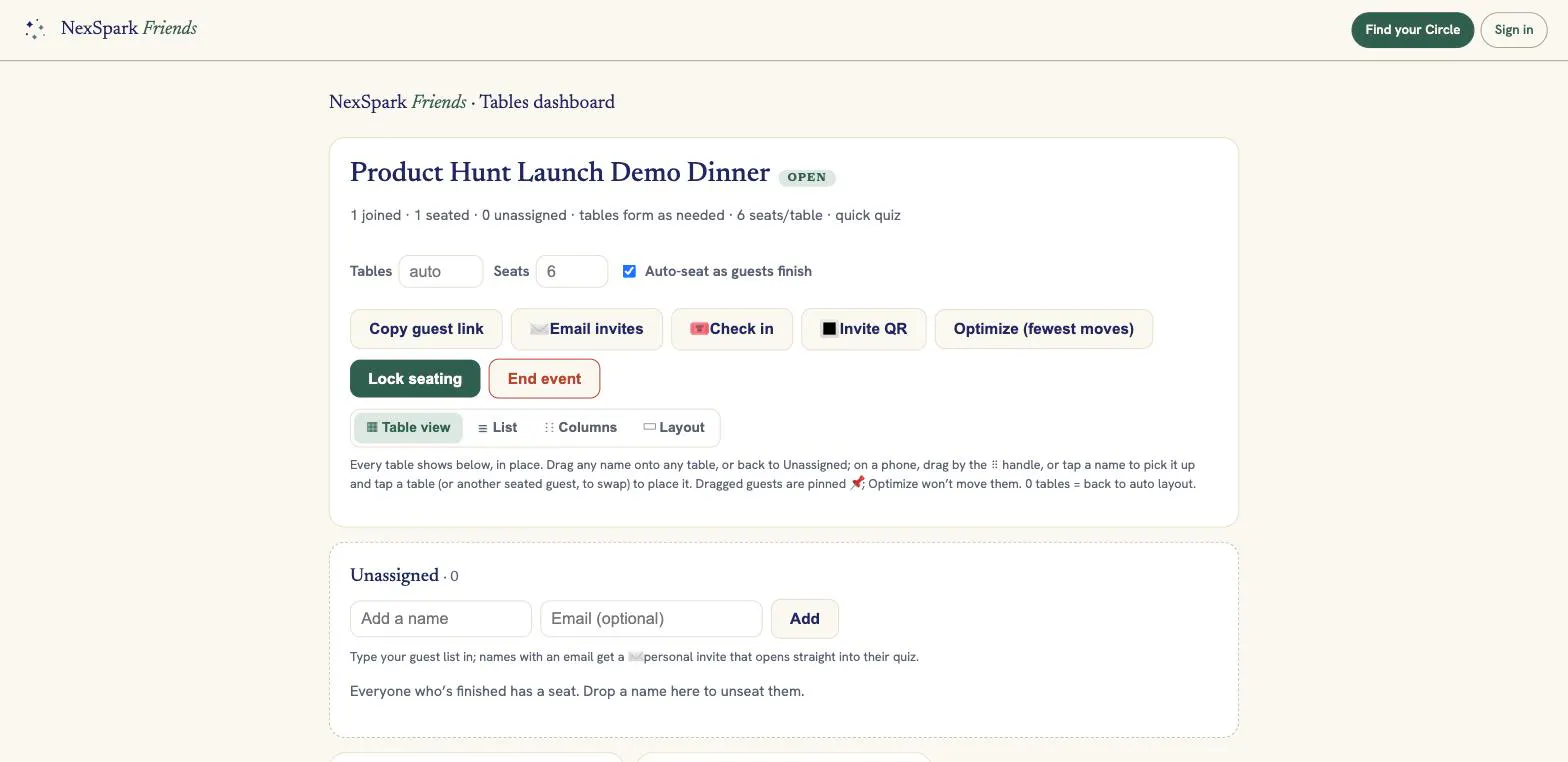
Task: Click the ticket icon on Check in
Action: [x=699, y=329]
